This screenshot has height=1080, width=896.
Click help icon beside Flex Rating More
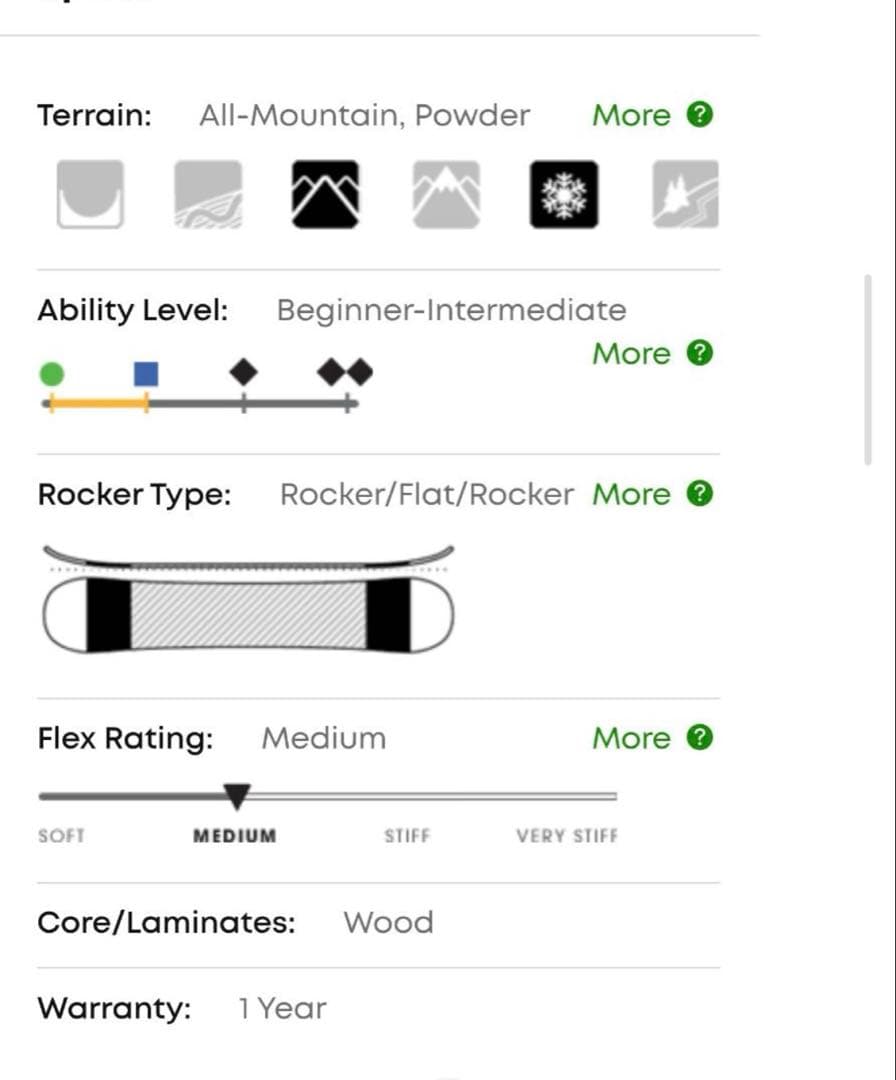(700, 738)
